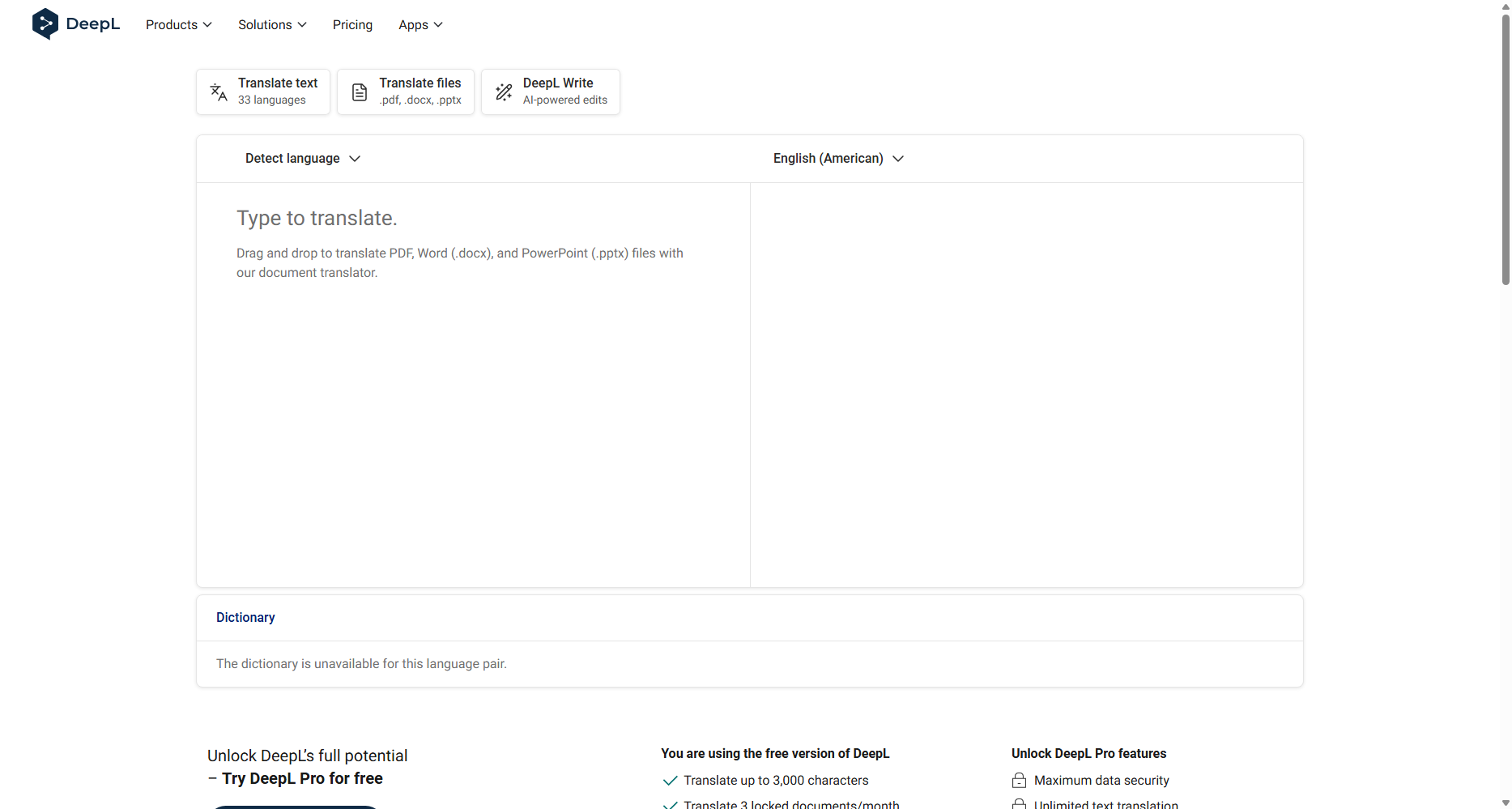This screenshot has height=809, width=1512.
Task: Click the Translate files document icon
Action: tap(360, 92)
